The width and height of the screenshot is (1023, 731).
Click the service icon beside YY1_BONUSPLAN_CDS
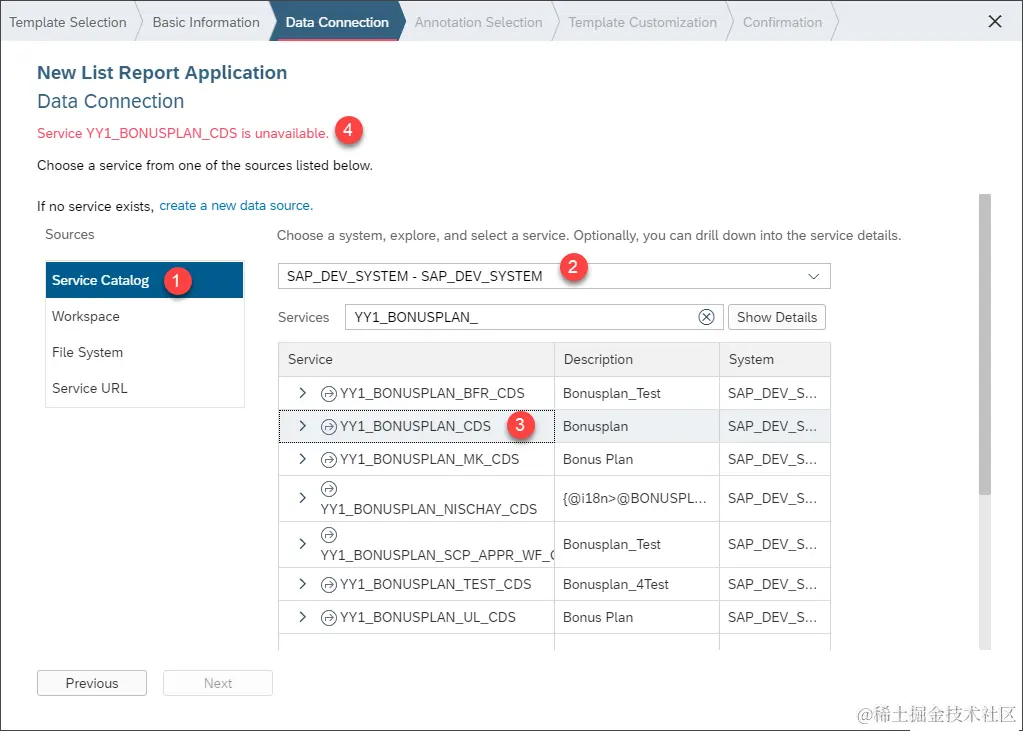(329, 427)
